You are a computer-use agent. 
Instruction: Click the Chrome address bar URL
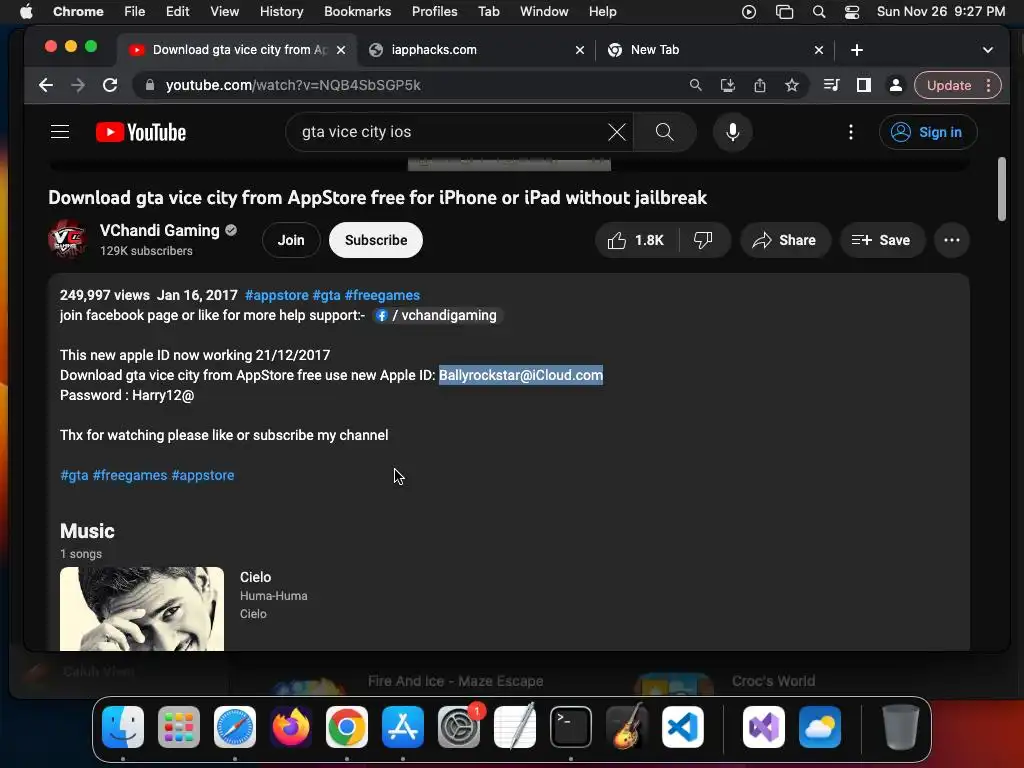coord(293,85)
